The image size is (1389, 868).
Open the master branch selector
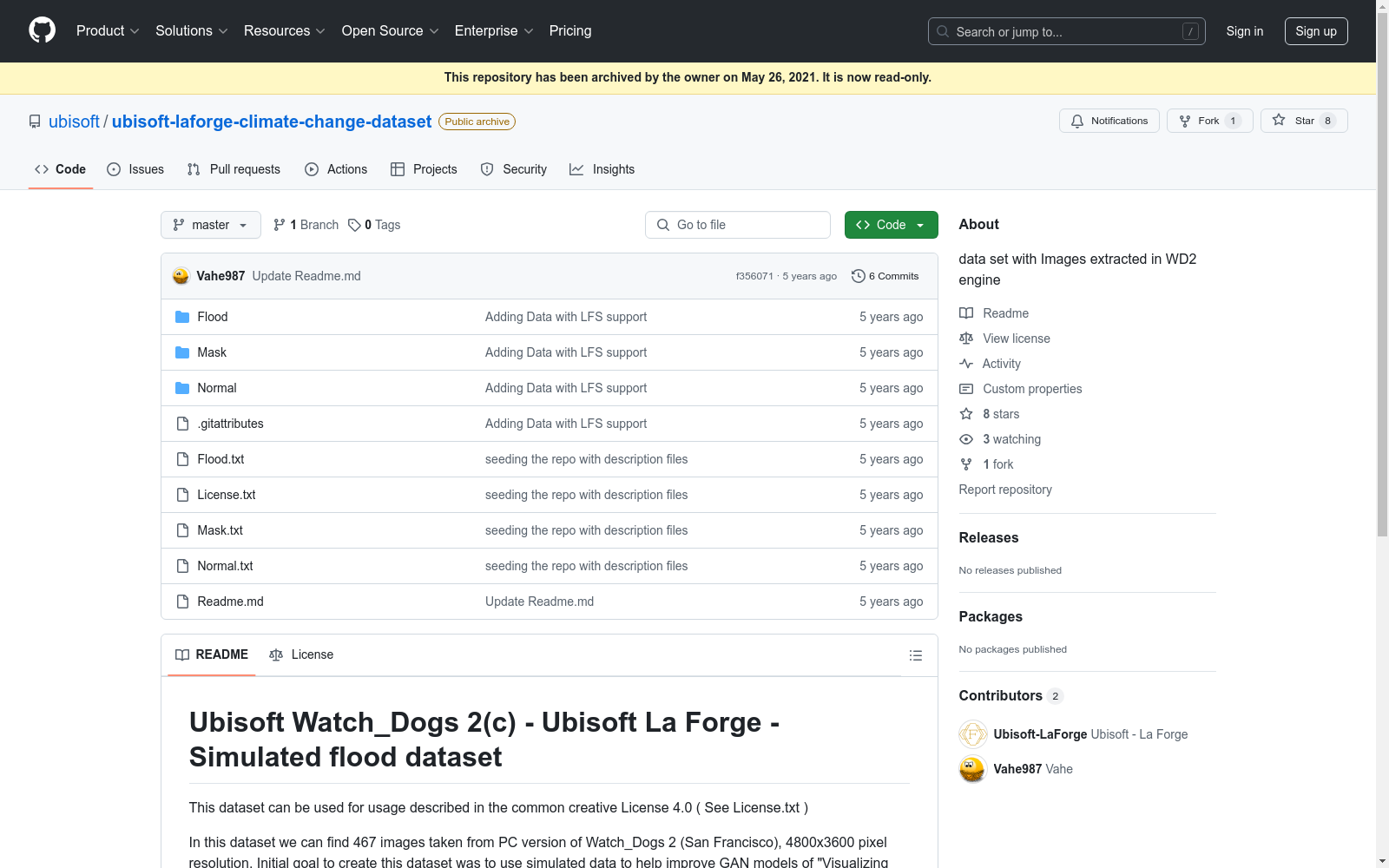211,225
